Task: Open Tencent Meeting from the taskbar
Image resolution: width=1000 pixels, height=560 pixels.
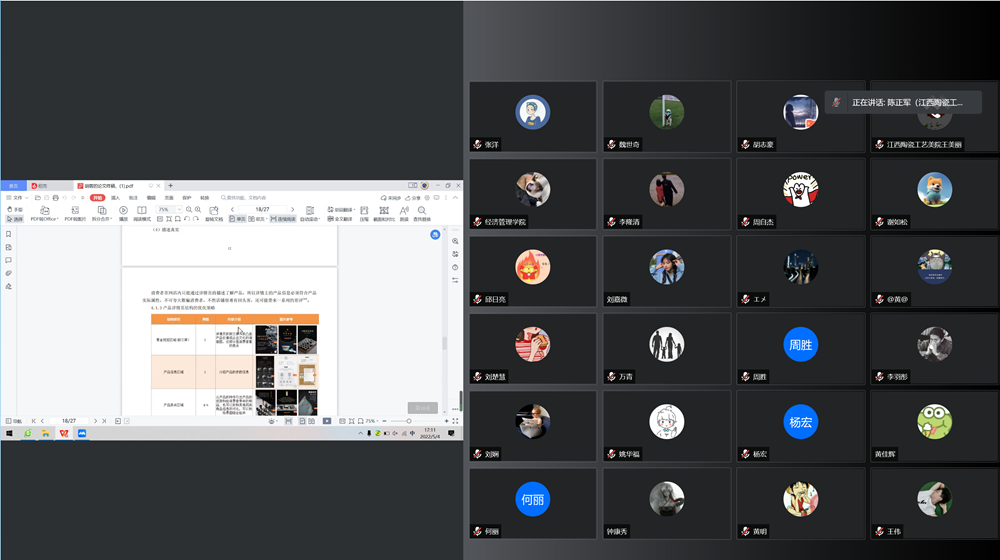Action: 82,433
